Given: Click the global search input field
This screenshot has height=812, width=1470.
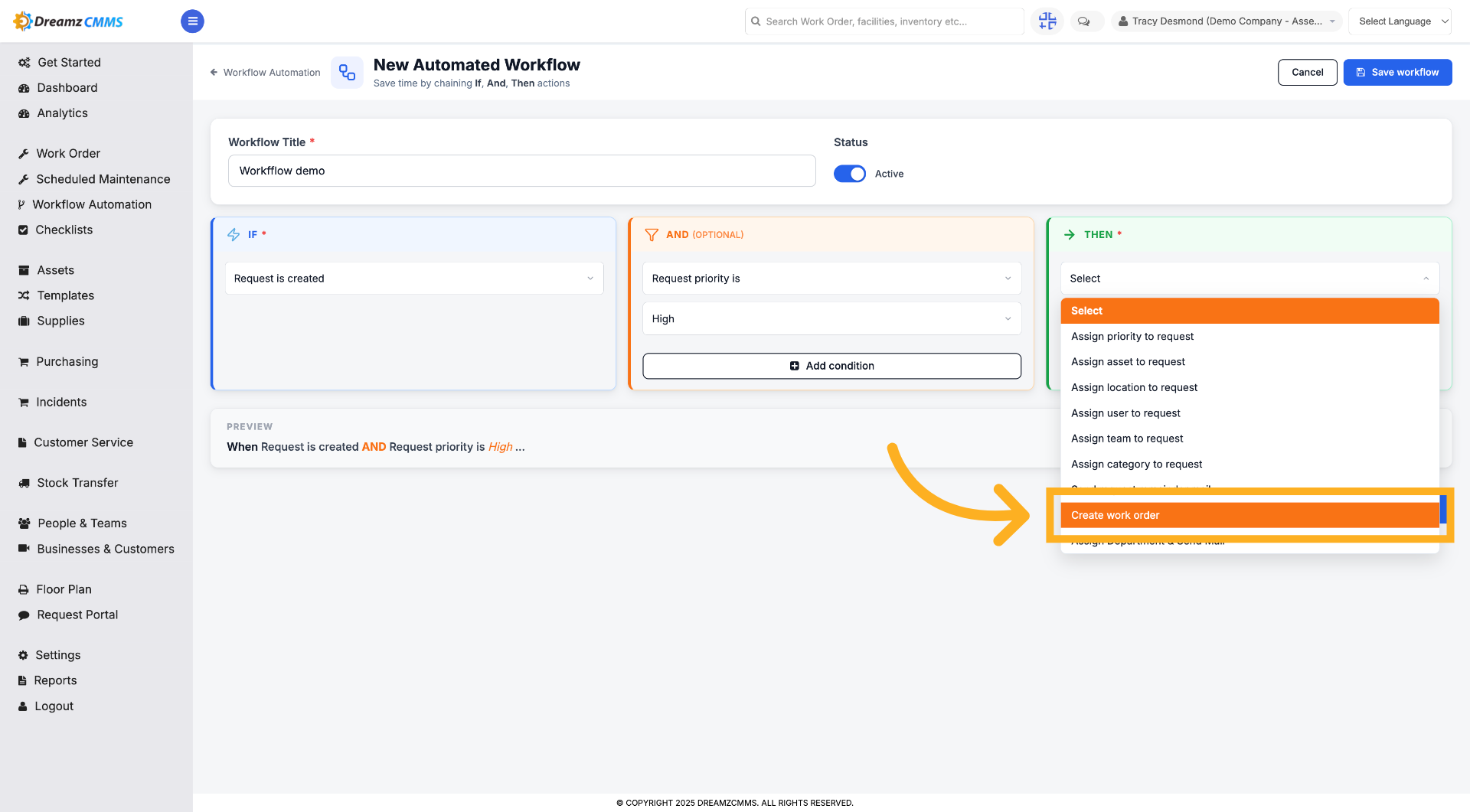Looking at the screenshot, I should click(x=884, y=21).
